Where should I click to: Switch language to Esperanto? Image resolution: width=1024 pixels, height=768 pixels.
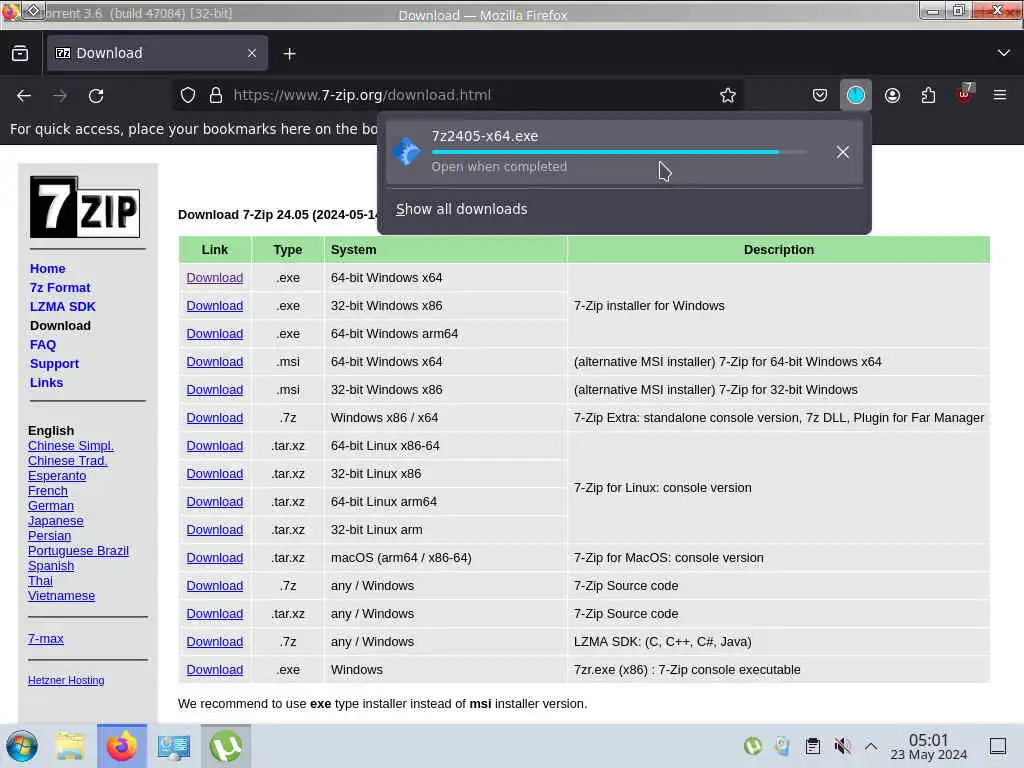click(57, 475)
